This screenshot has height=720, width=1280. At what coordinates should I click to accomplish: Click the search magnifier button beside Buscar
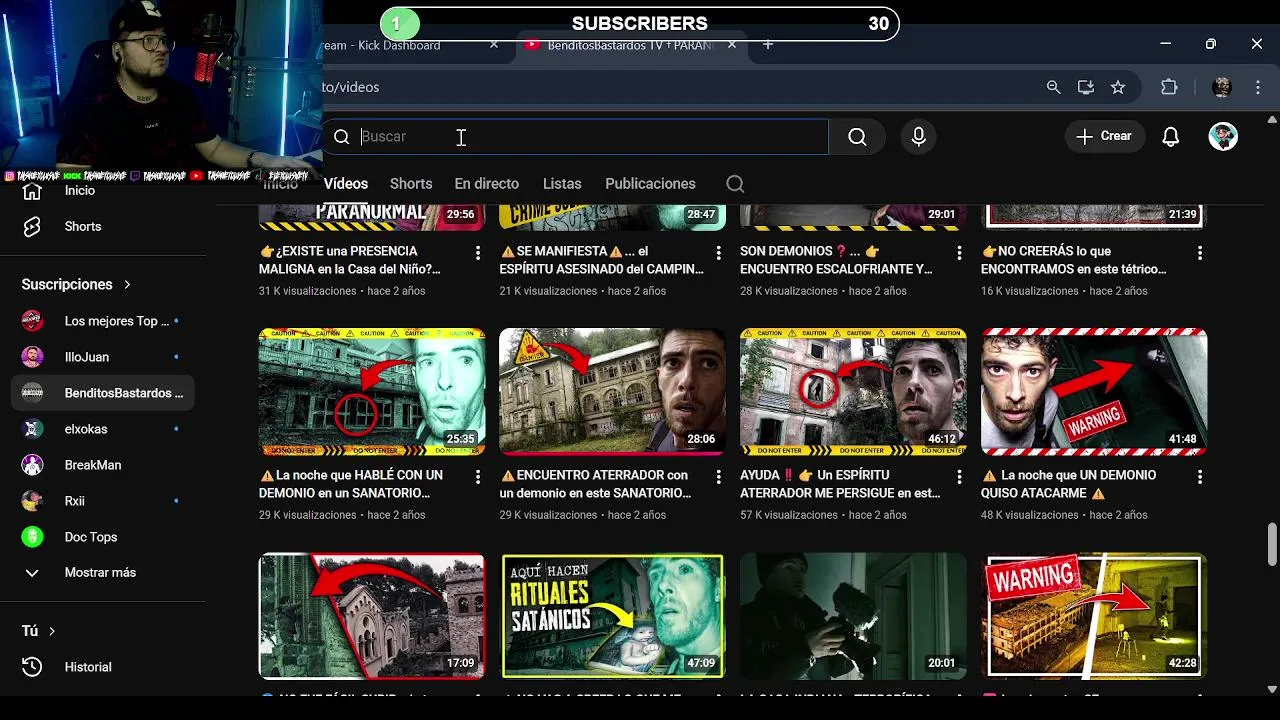857,137
